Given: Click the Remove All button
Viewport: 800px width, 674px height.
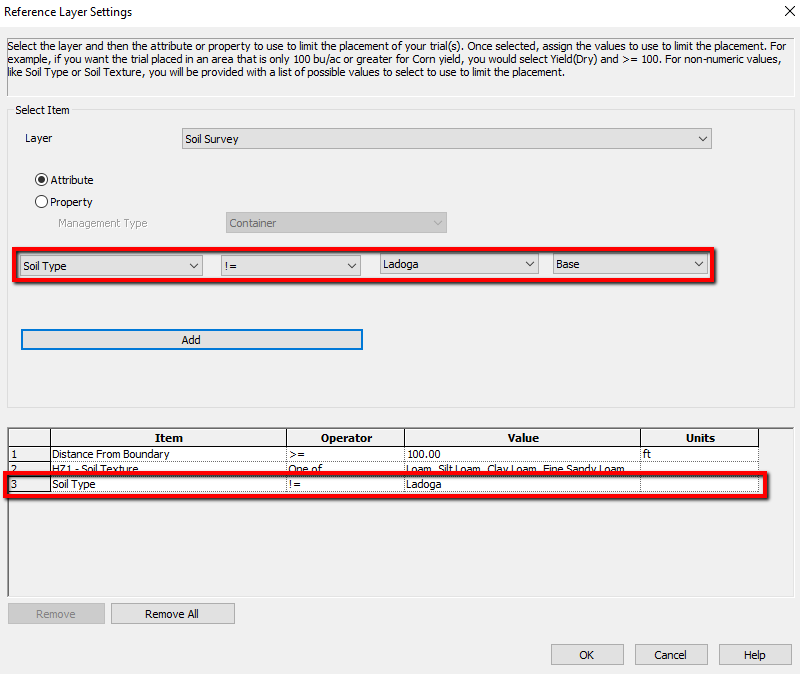Looking at the screenshot, I should pos(172,614).
